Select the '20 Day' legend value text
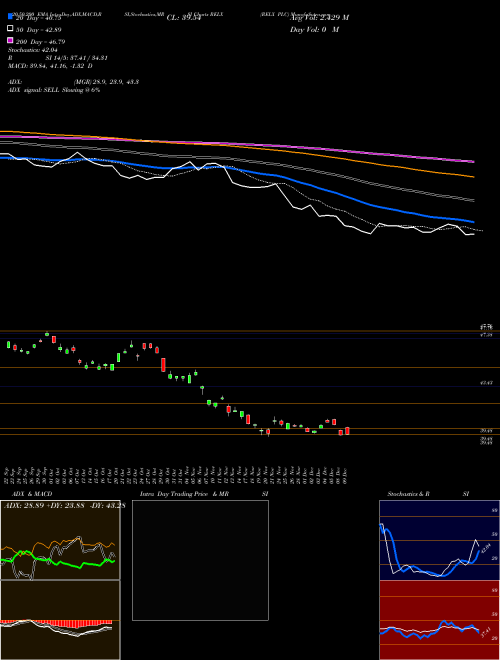The width and height of the screenshot is (500, 660). (39, 18)
